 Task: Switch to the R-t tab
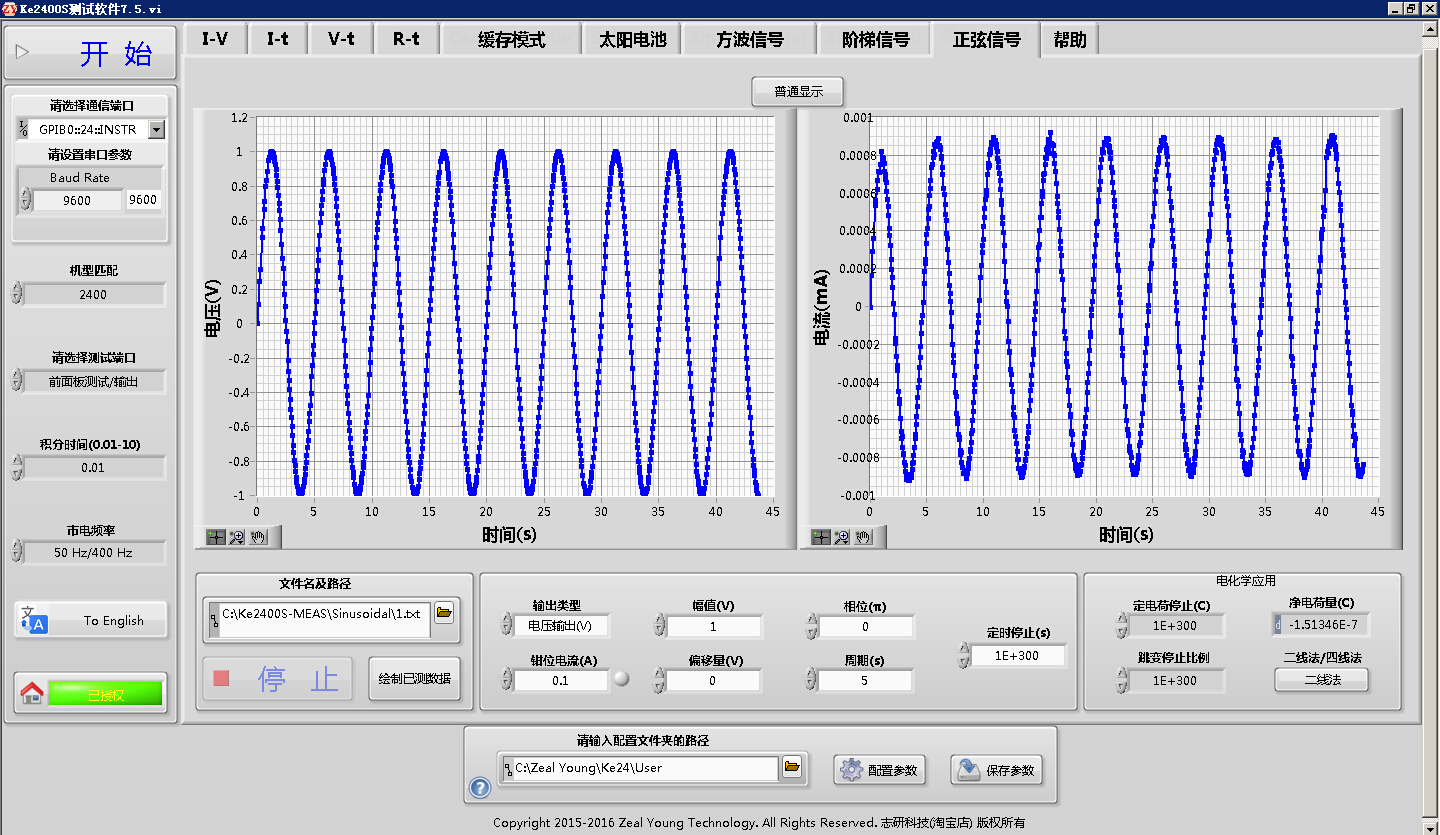406,39
